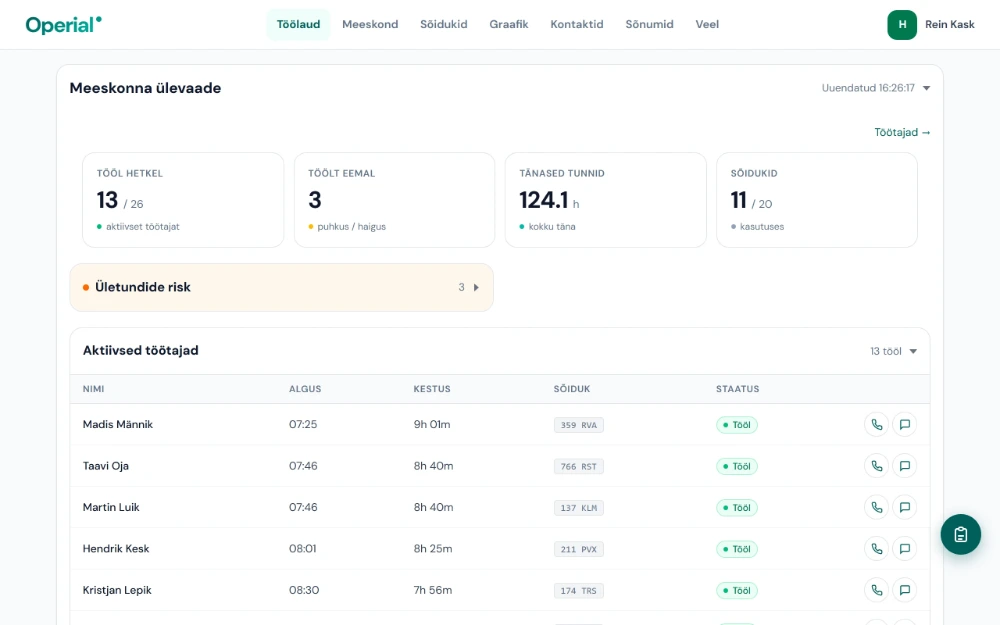Click the Kestus column header
1000x625 pixels.
pos(432,389)
